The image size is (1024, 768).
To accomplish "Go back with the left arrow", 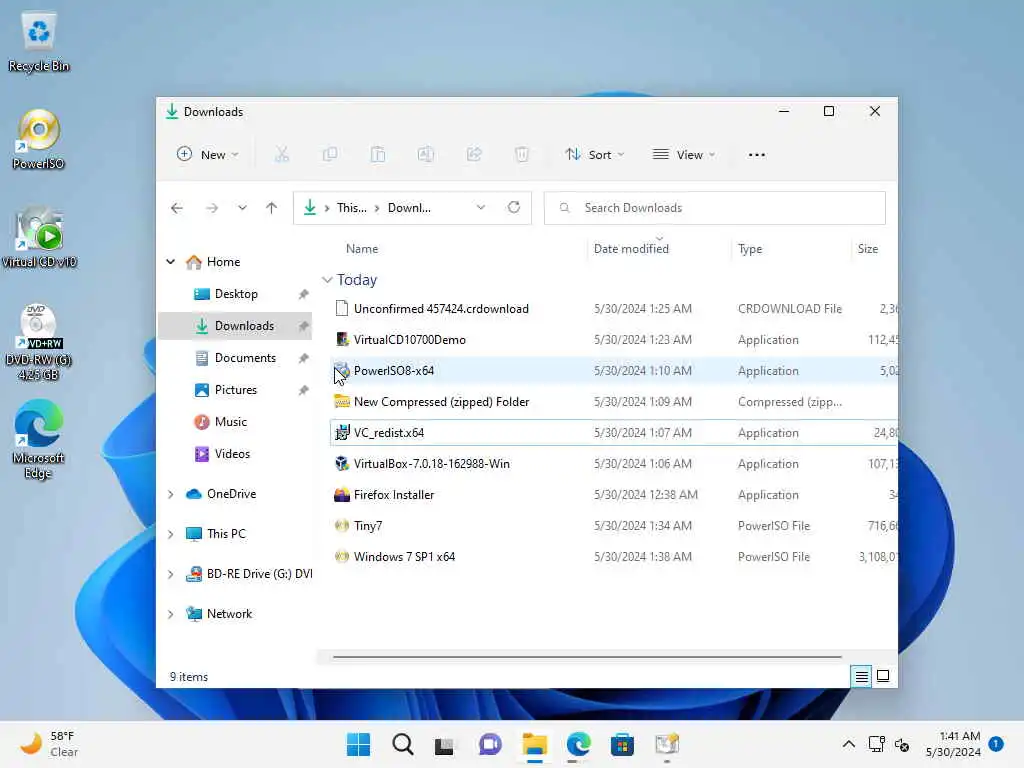I will point(177,208).
